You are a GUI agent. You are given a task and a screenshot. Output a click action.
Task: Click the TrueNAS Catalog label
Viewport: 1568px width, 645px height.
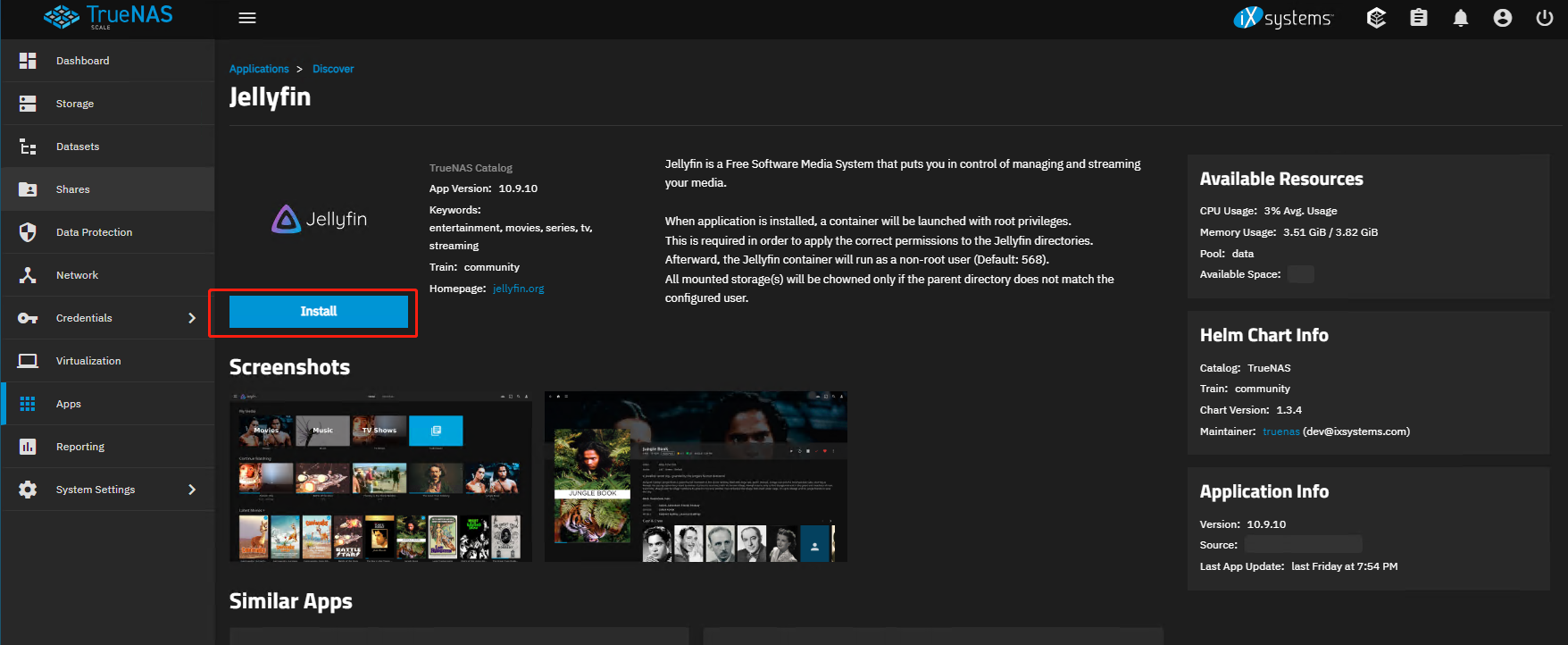471,168
